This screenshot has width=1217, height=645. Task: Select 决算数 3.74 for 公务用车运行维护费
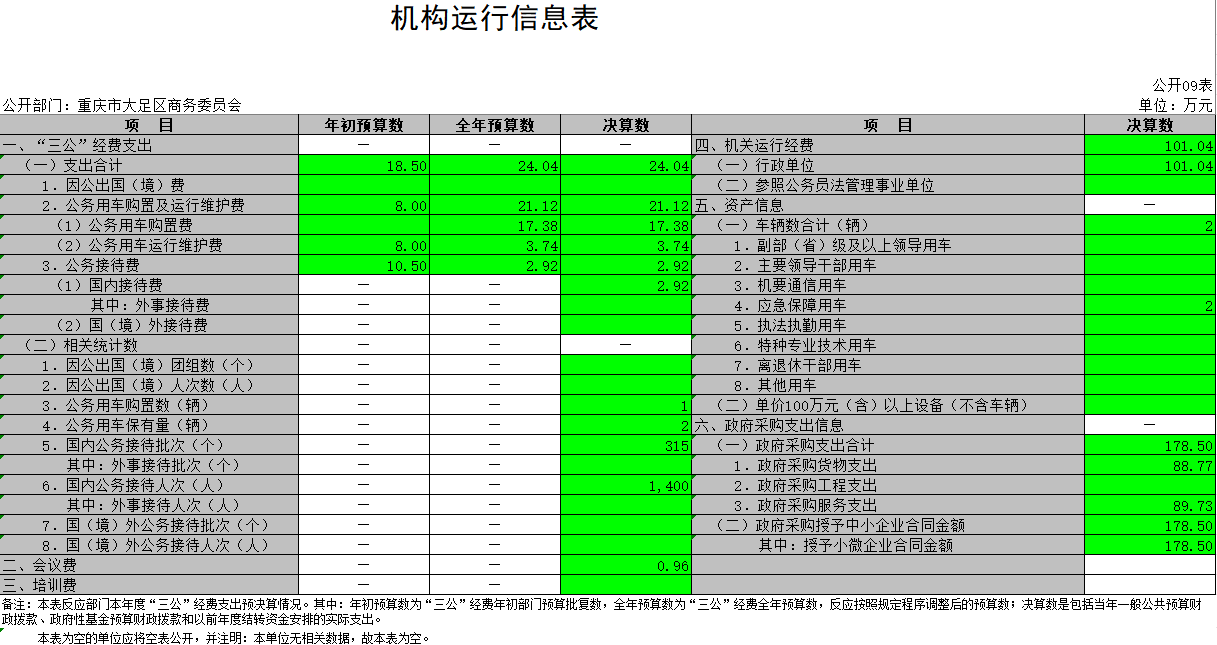(x=626, y=245)
